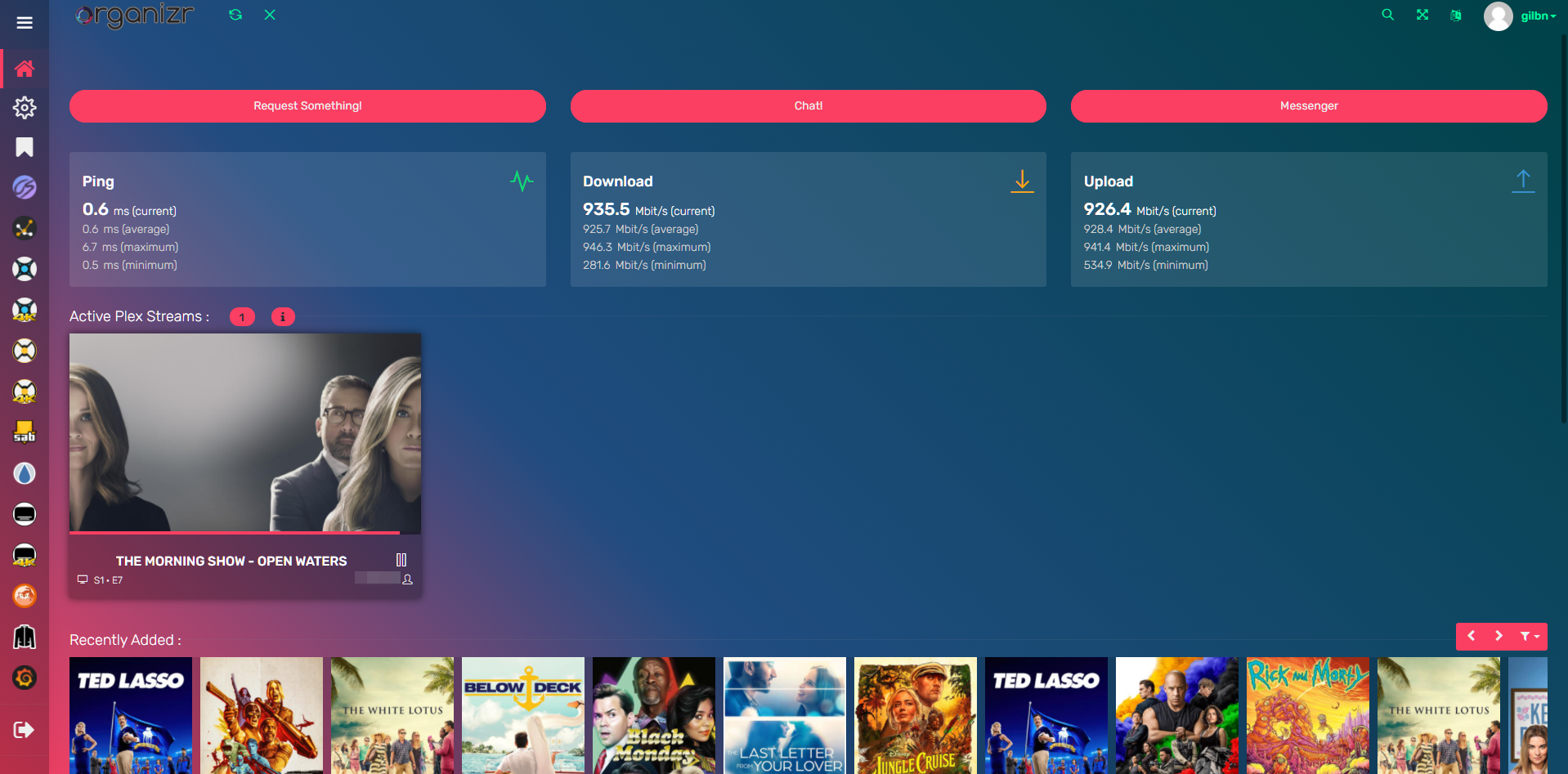Click the Upload arrow icon
This screenshot has height=774, width=1568.
(x=1523, y=181)
